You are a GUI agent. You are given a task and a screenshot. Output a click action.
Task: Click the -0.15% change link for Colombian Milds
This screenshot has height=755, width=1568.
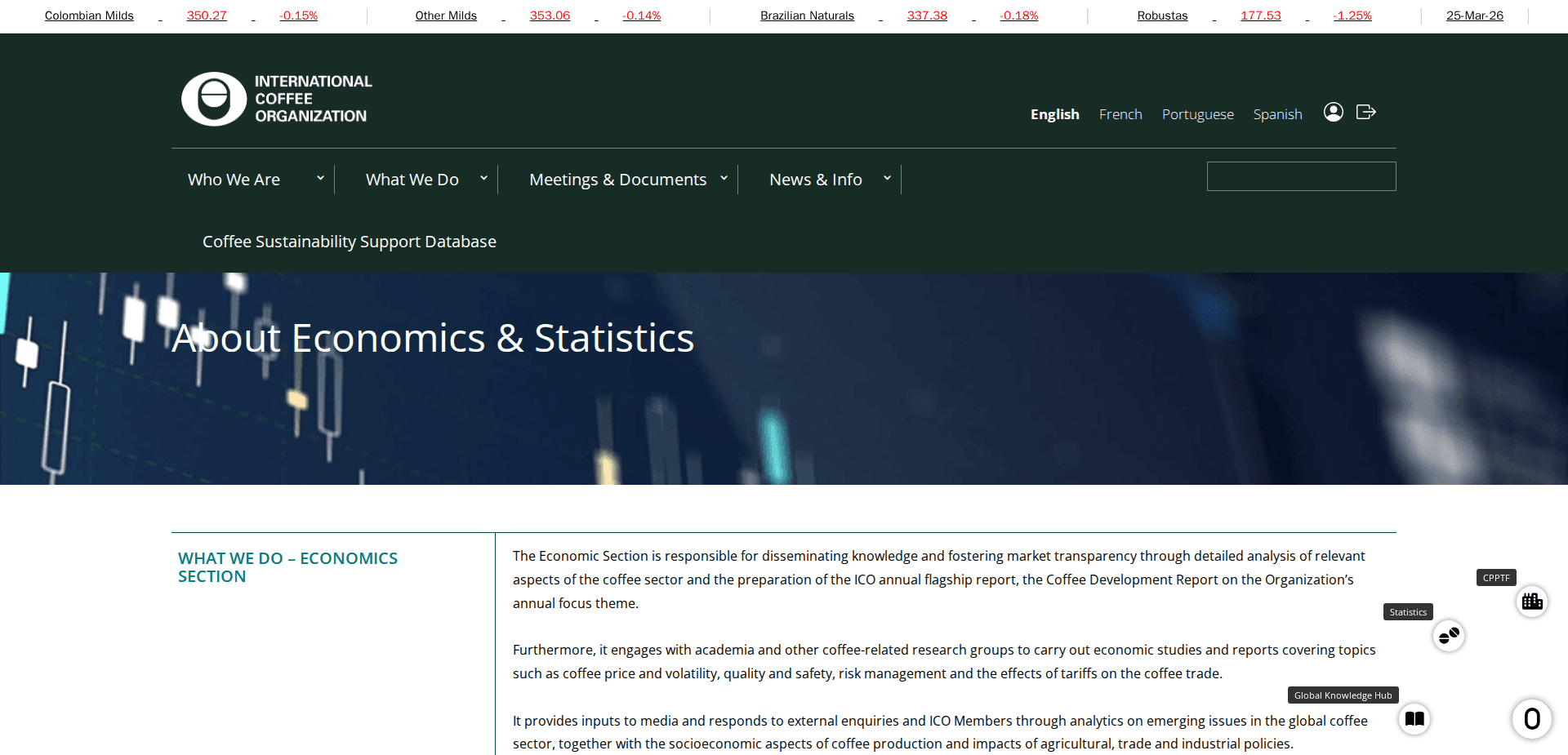[298, 15]
